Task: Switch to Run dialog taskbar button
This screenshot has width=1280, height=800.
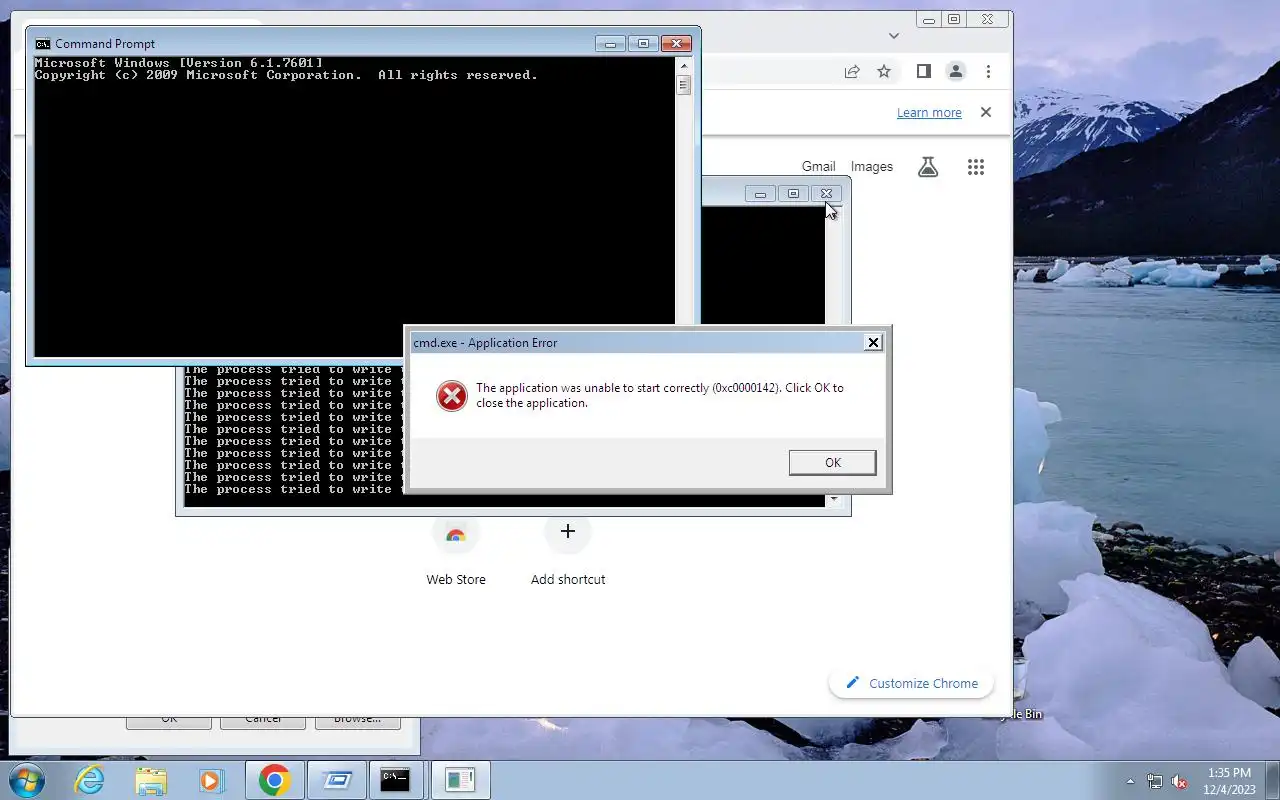Action: tap(337, 780)
